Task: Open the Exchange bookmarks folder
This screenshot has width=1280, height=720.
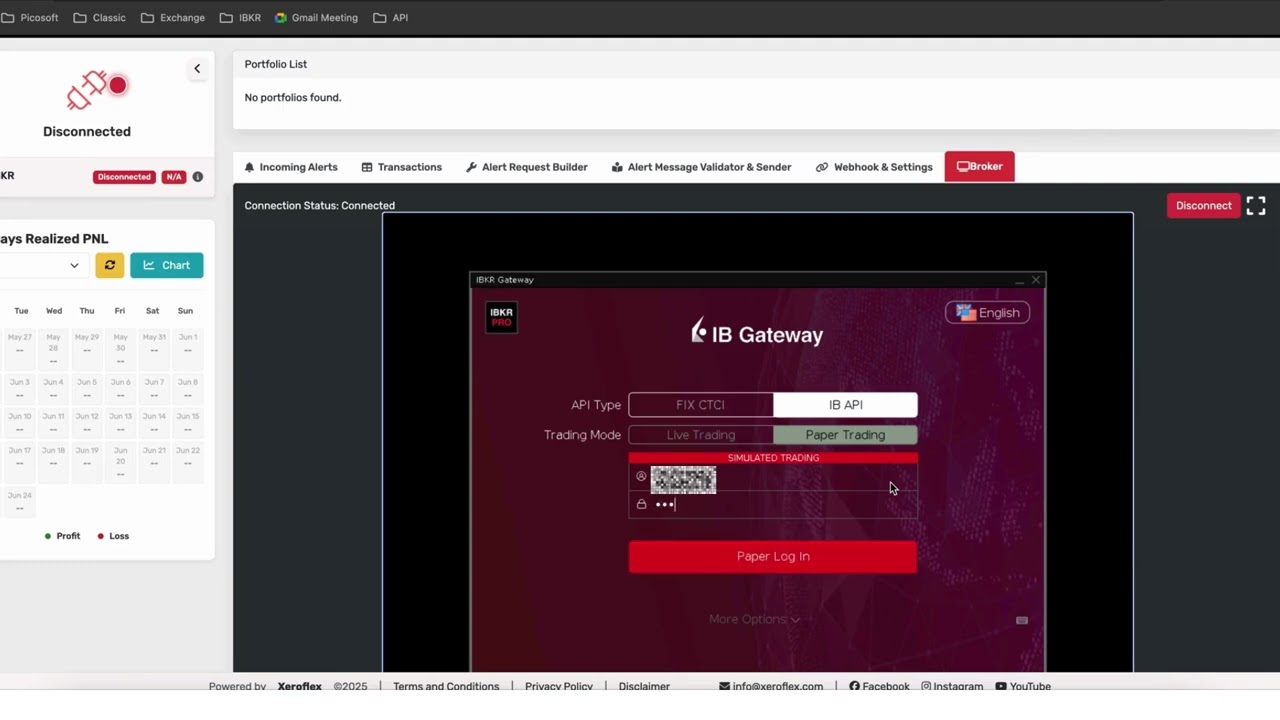Action: 172,18
